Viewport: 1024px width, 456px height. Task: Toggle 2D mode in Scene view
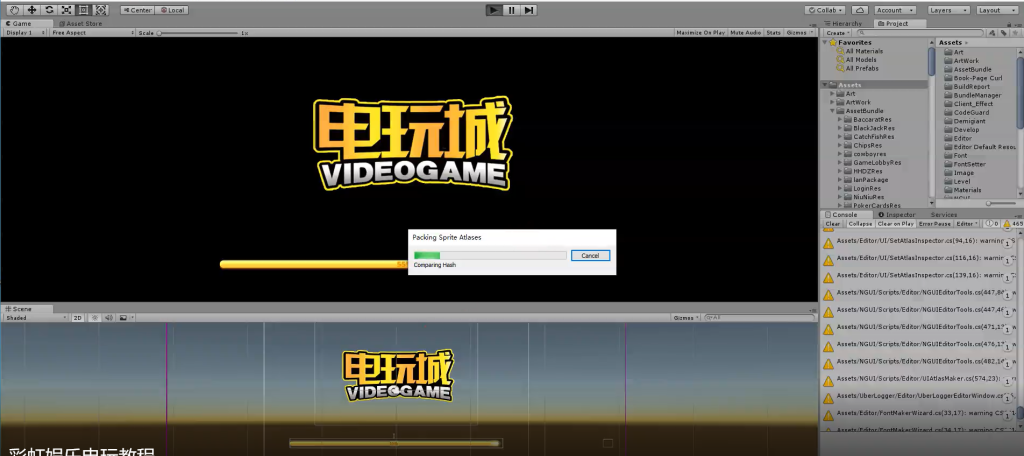coord(77,317)
